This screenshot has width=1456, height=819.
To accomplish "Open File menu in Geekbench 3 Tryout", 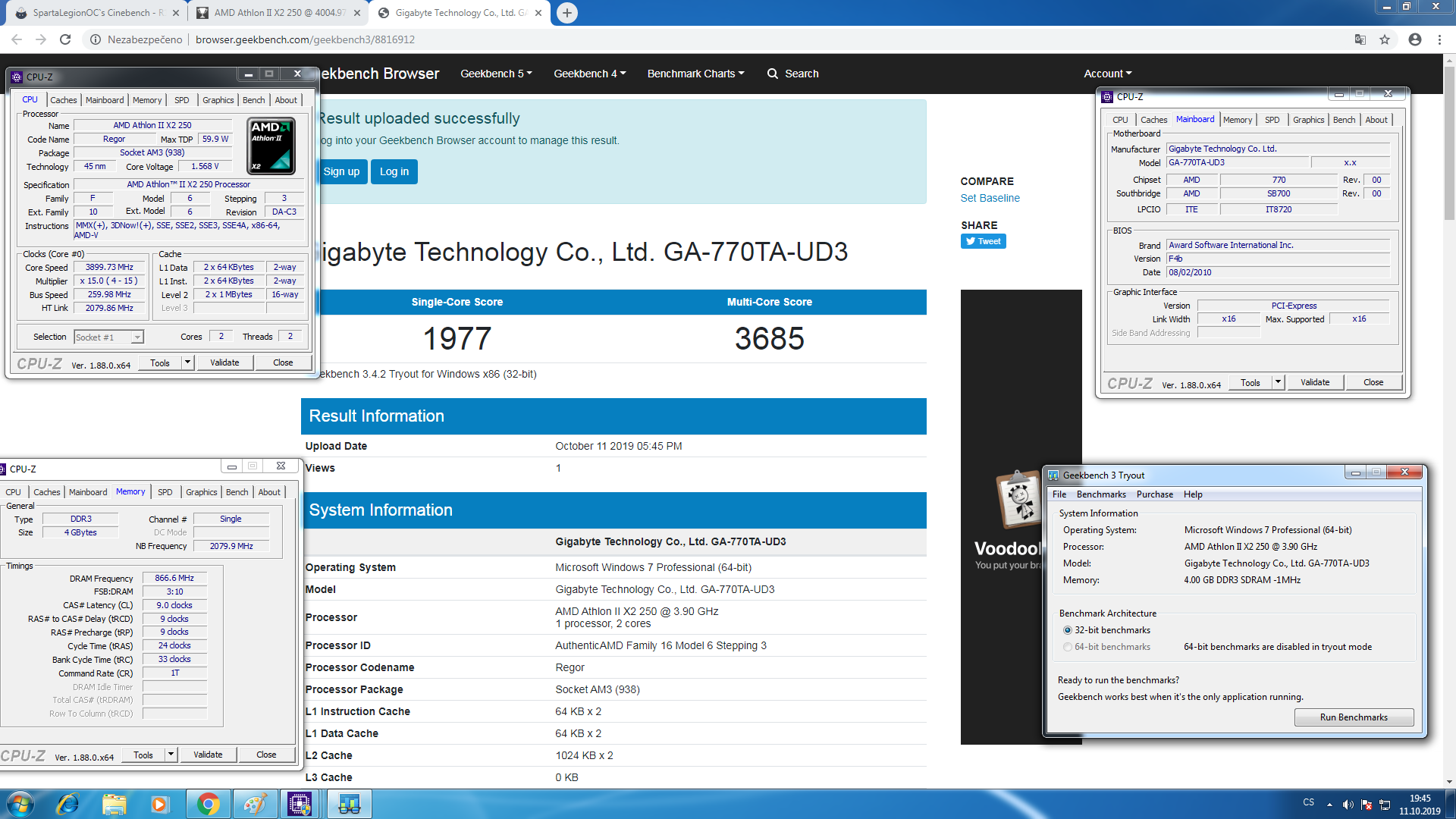I will tap(1059, 494).
